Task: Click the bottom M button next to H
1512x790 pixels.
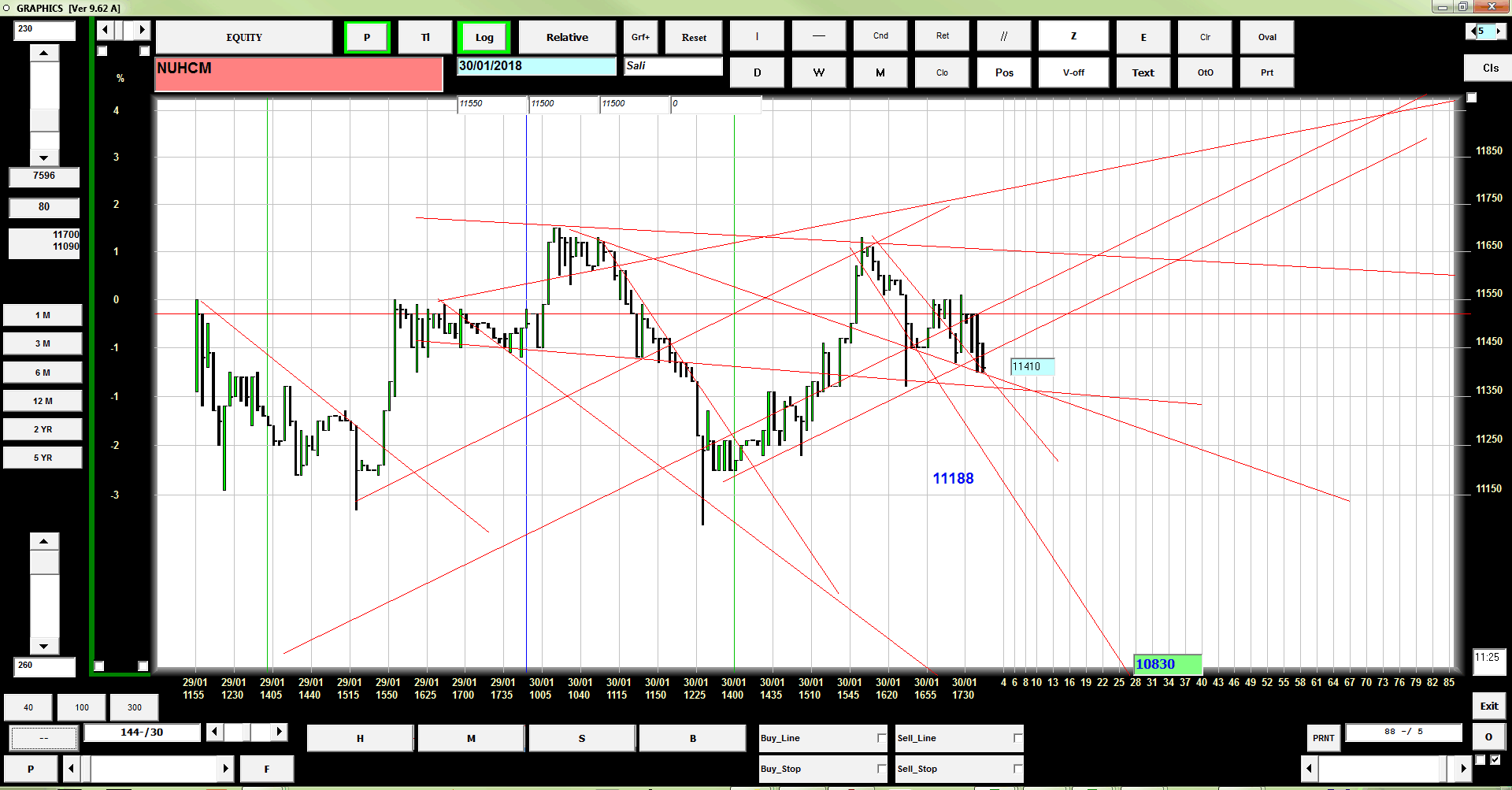Action: tap(471, 738)
